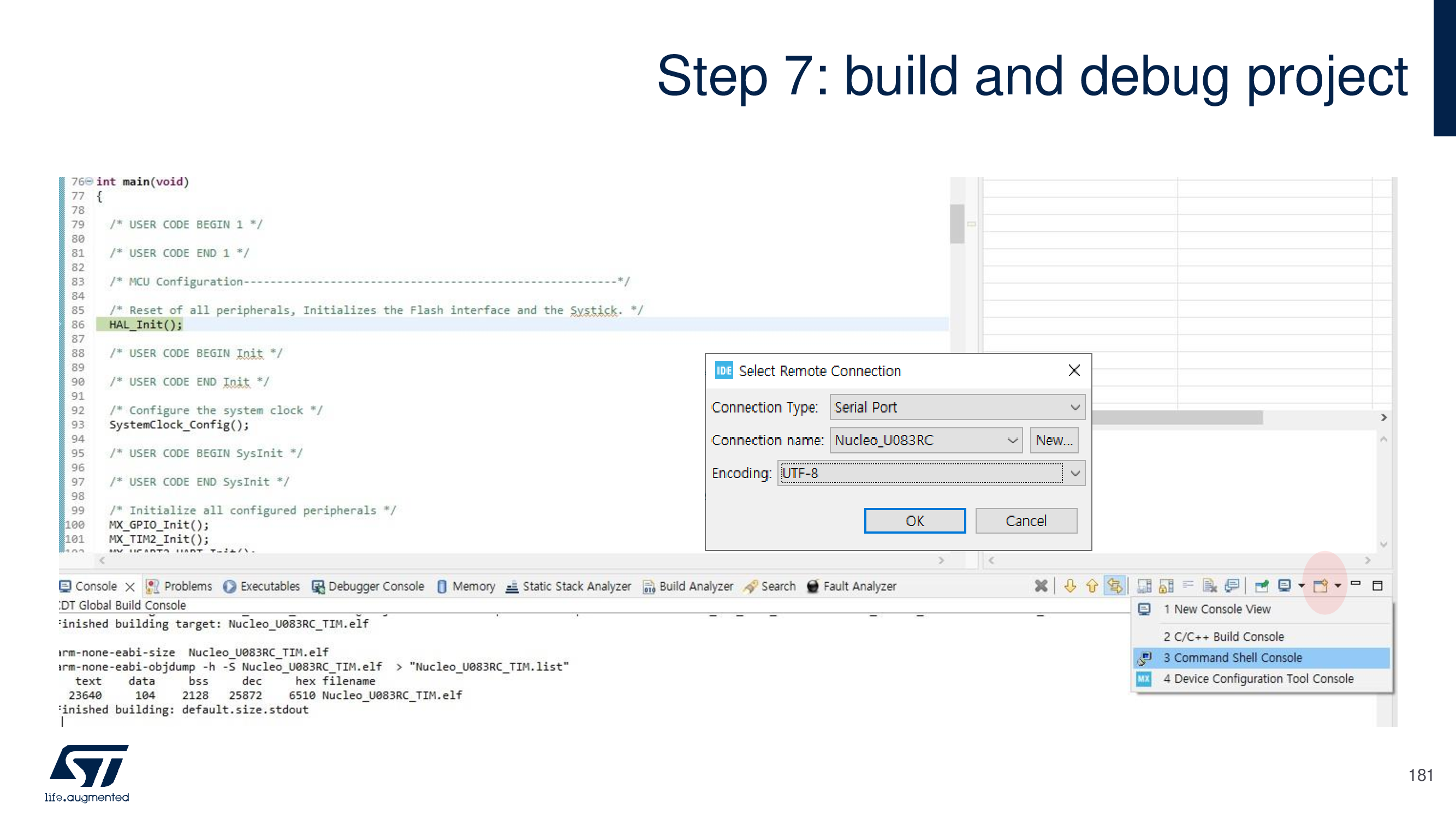This screenshot has height=819, width=1456.
Task: Click the Open Console icon
Action: (1321, 585)
